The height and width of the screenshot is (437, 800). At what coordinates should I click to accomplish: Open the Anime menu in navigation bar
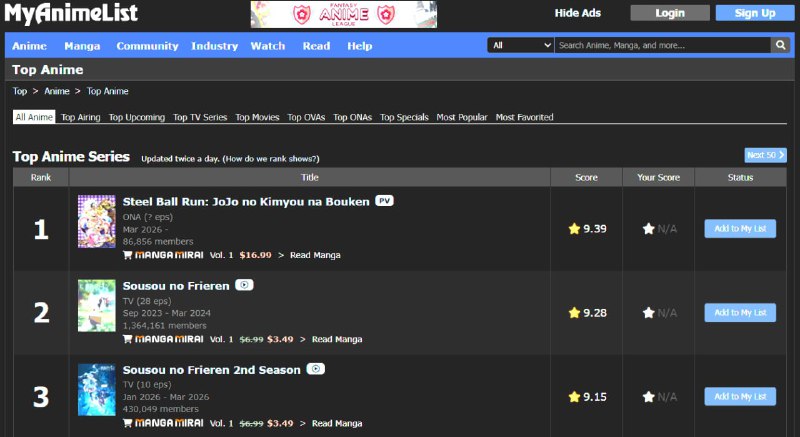point(29,46)
